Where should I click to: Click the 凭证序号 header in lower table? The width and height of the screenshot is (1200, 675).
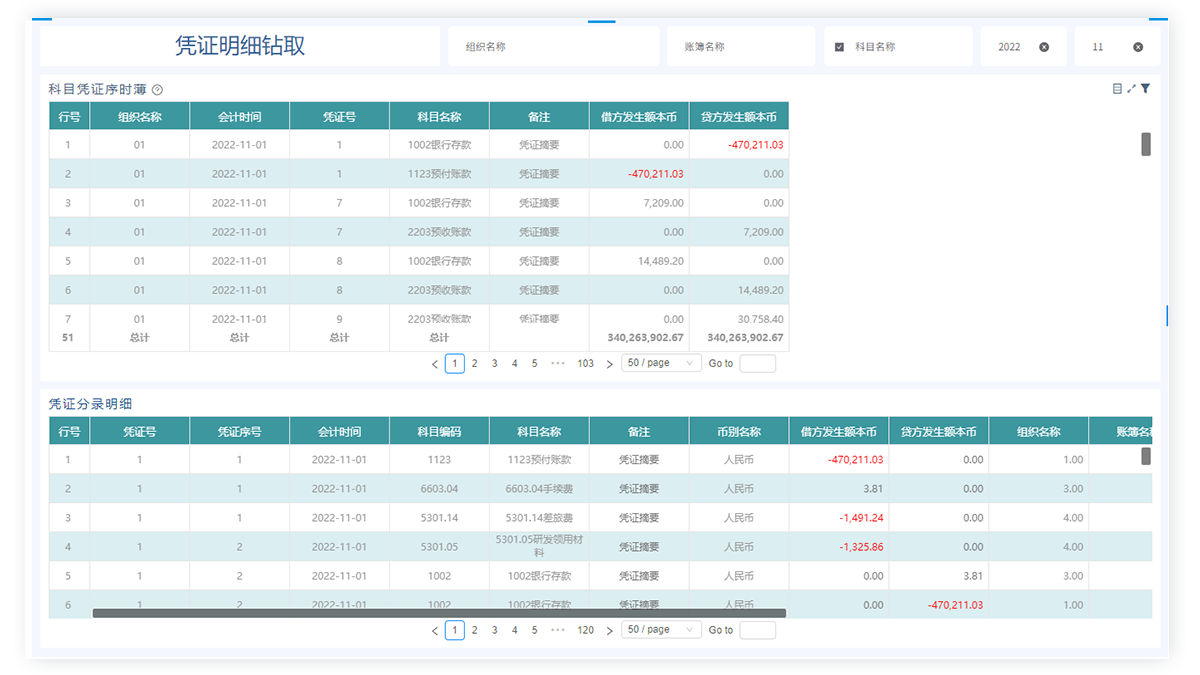tap(239, 432)
